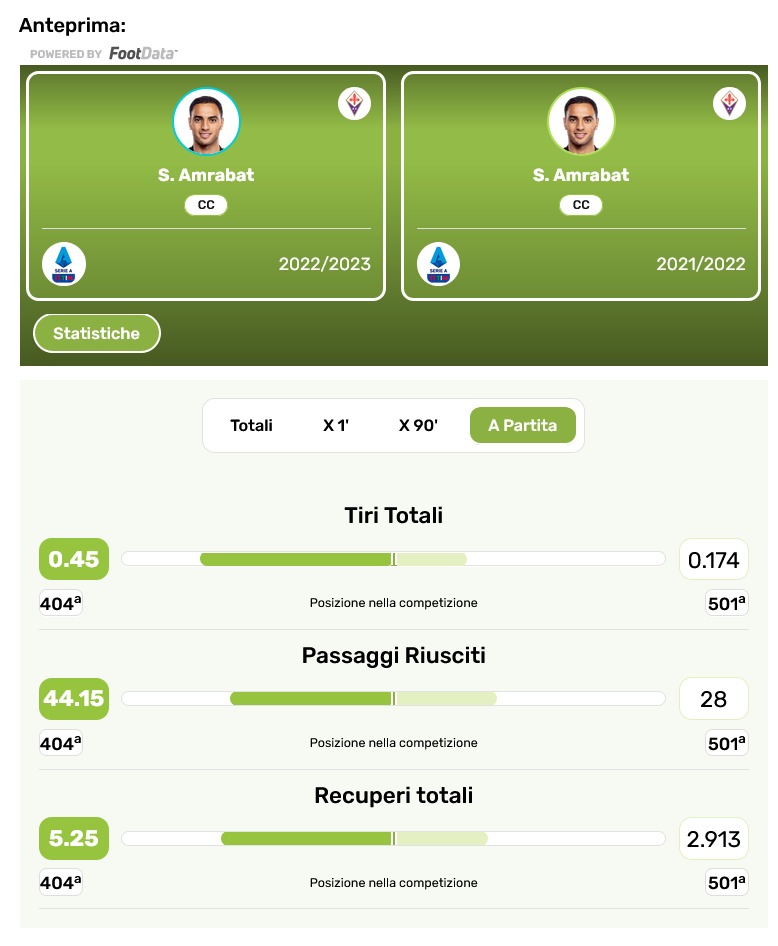This screenshot has height=946, width=778.
Task: Click the 44.15 Passaggi Riusciti value
Action: click(x=74, y=698)
